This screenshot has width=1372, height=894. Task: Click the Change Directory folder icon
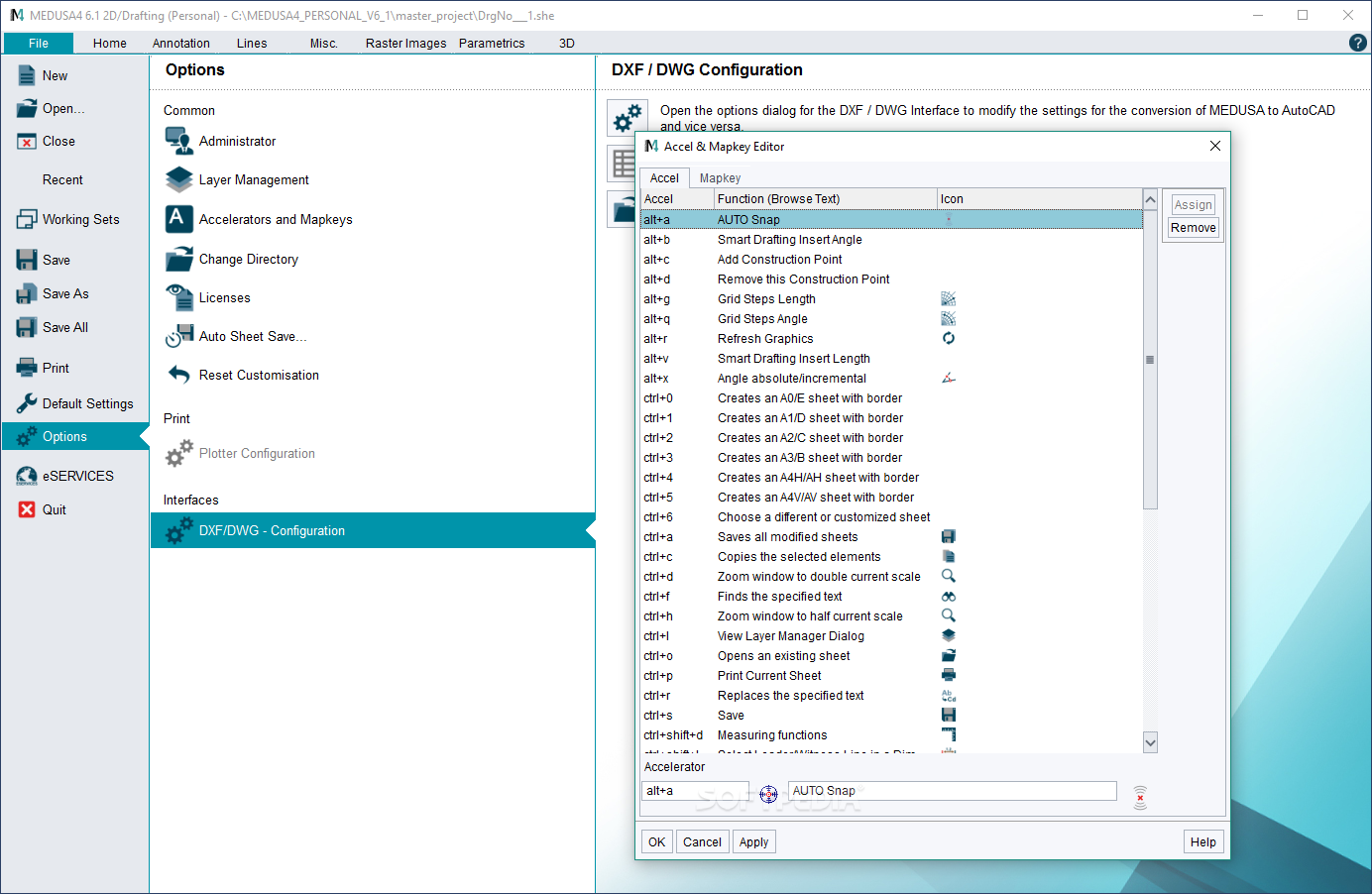point(179,259)
